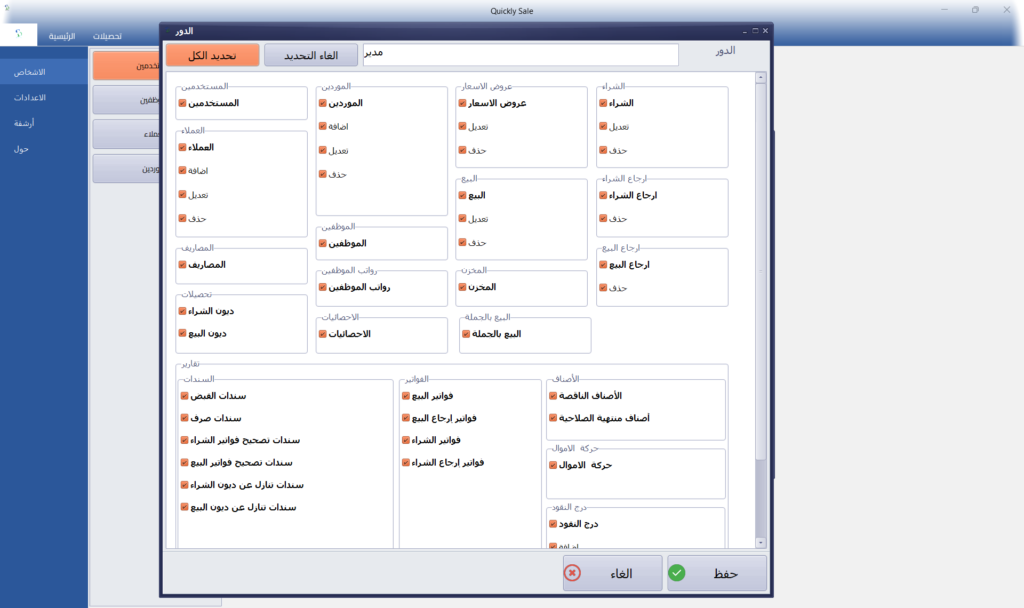
Task: Uncheck تعديل under البيع group
Action: (462, 219)
